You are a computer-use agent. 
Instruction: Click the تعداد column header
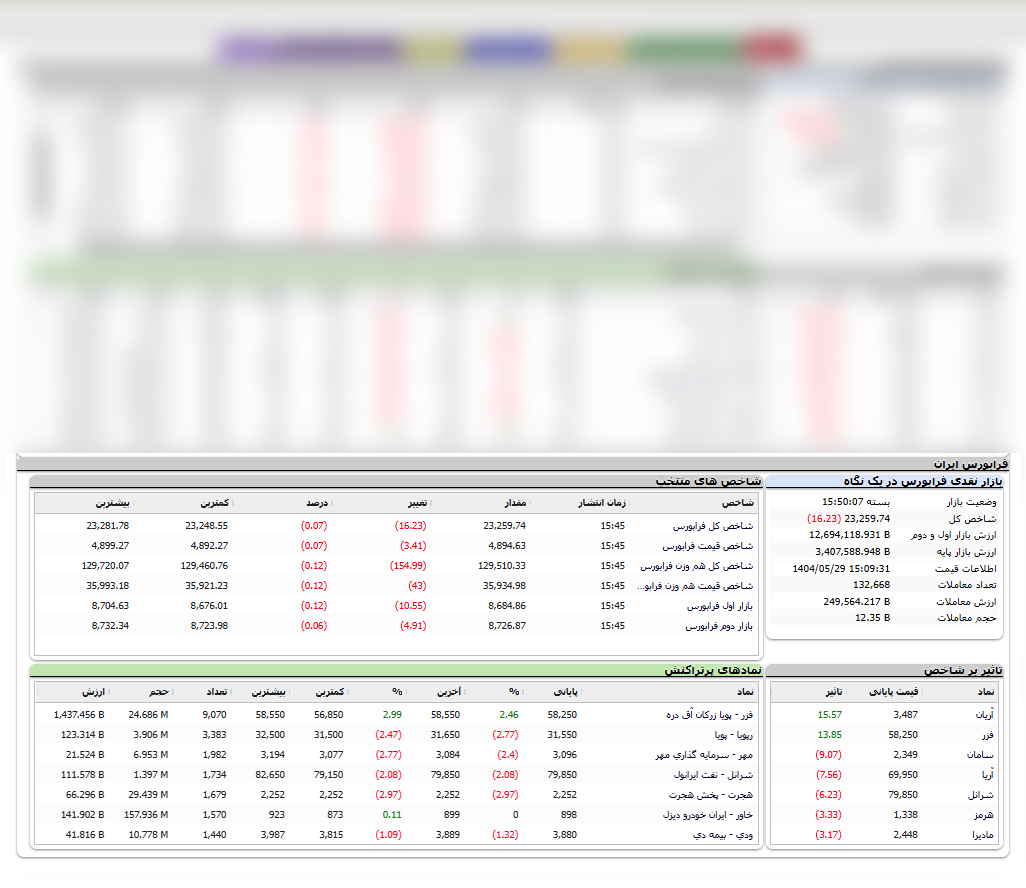tap(215, 691)
